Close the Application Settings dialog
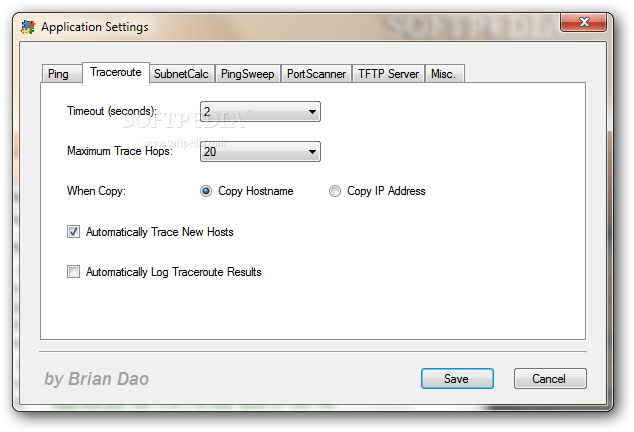 click(x=583, y=22)
